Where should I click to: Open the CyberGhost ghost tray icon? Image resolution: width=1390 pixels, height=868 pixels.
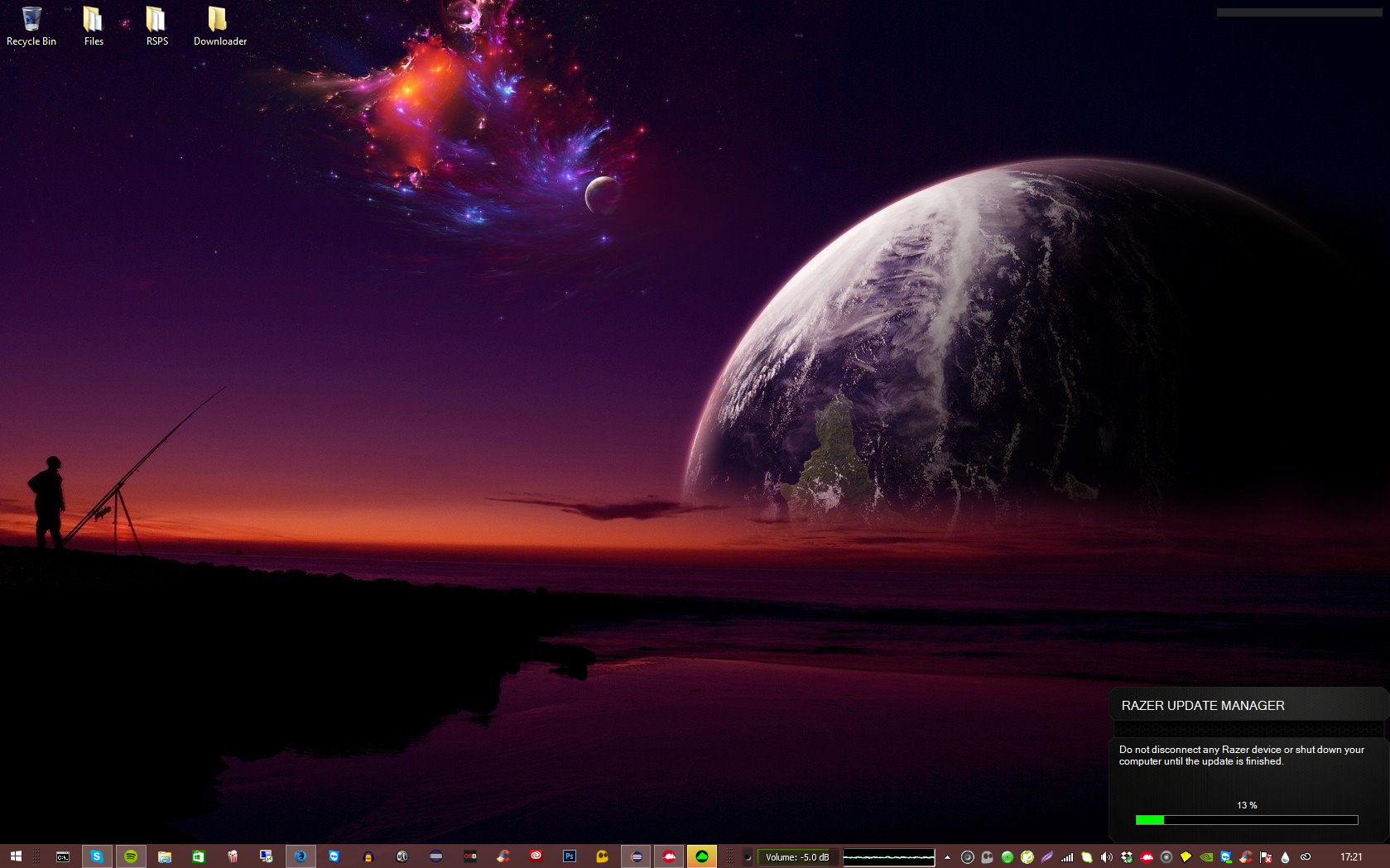[x=987, y=857]
